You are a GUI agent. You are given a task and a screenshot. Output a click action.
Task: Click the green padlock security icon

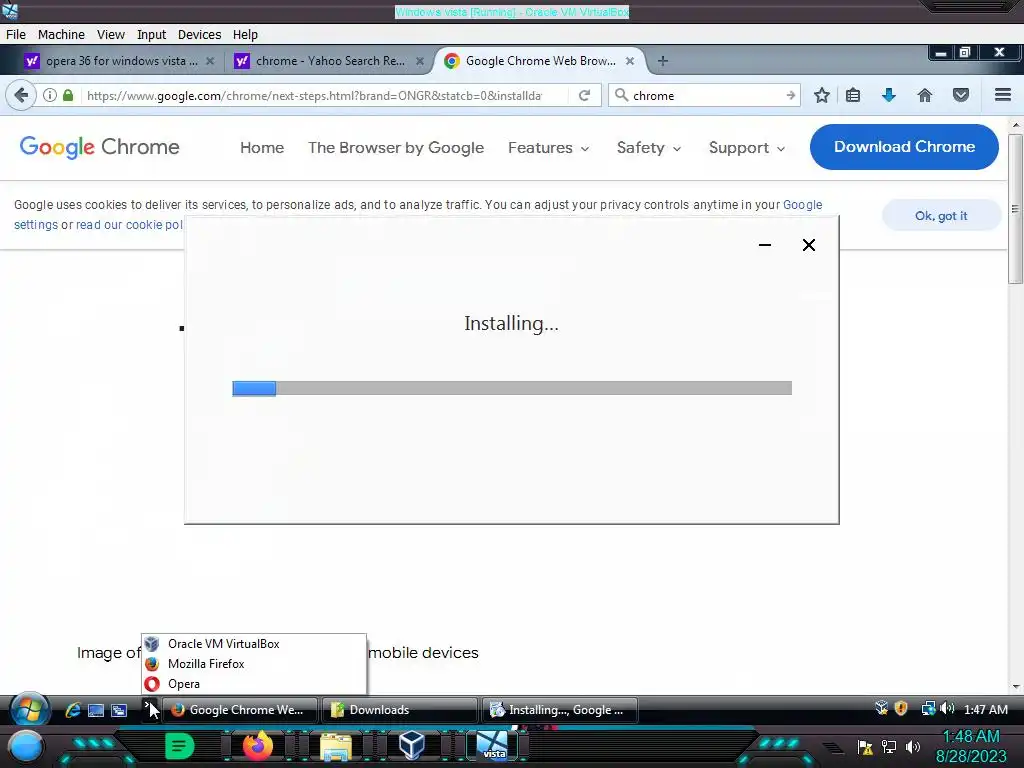click(x=68, y=95)
